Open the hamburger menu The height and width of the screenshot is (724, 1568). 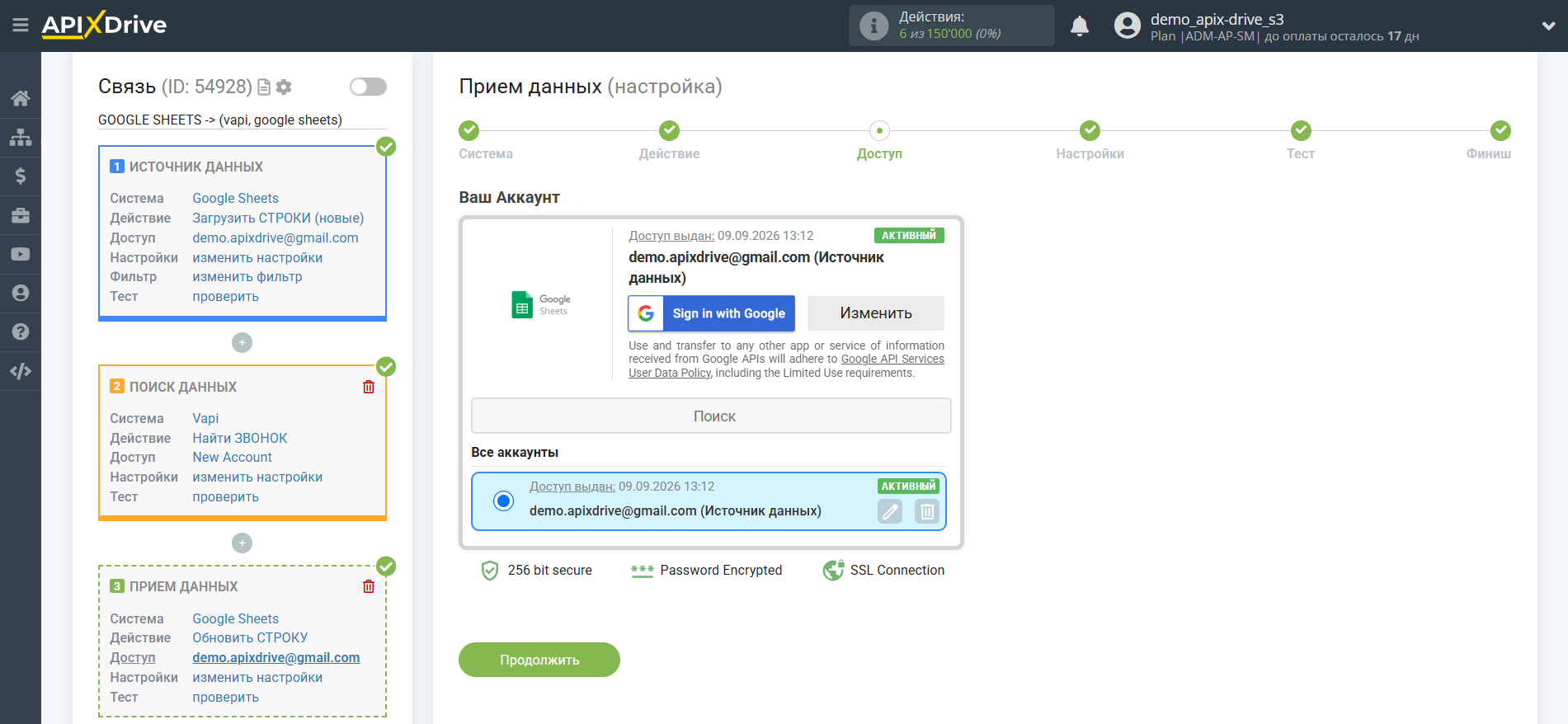tap(21, 26)
